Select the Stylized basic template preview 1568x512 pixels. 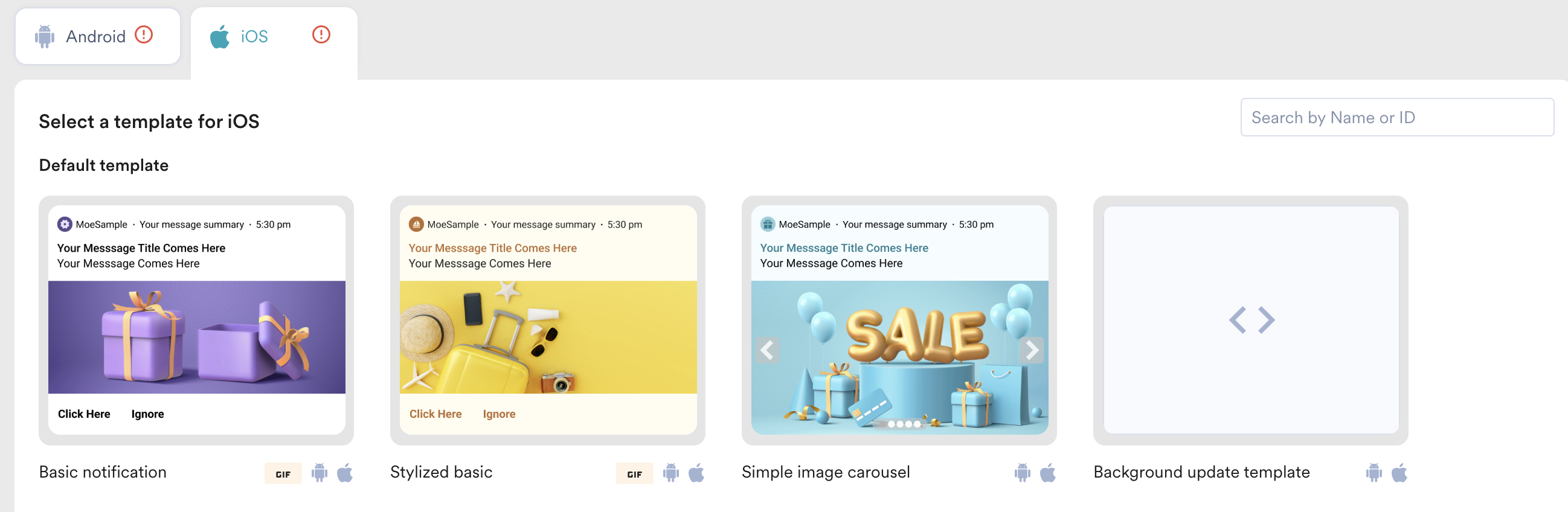[547, 320]
